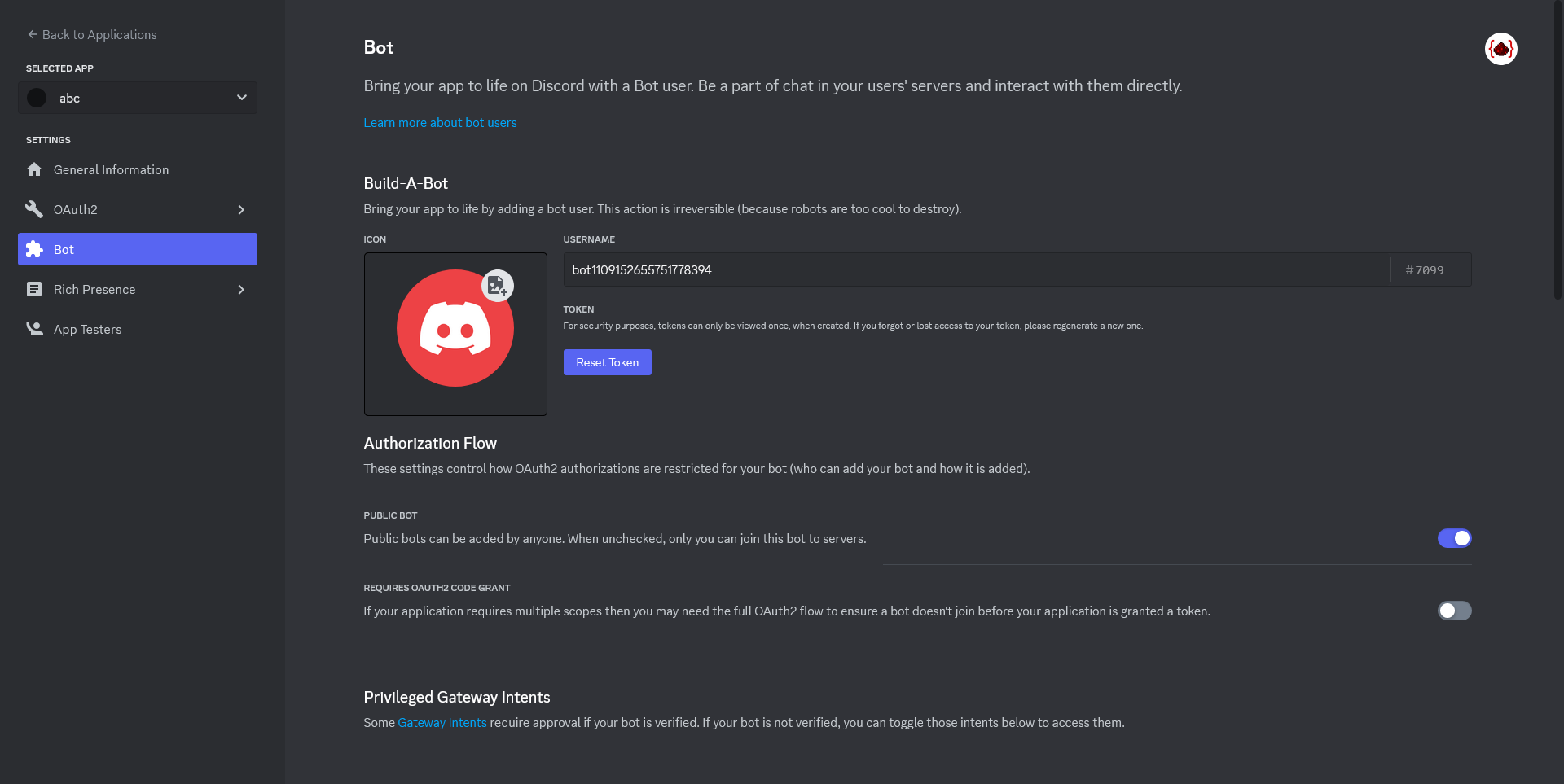Click the back arrow to Applications
This screenshot has height=784, width=1564.
(x=33, y=34)
